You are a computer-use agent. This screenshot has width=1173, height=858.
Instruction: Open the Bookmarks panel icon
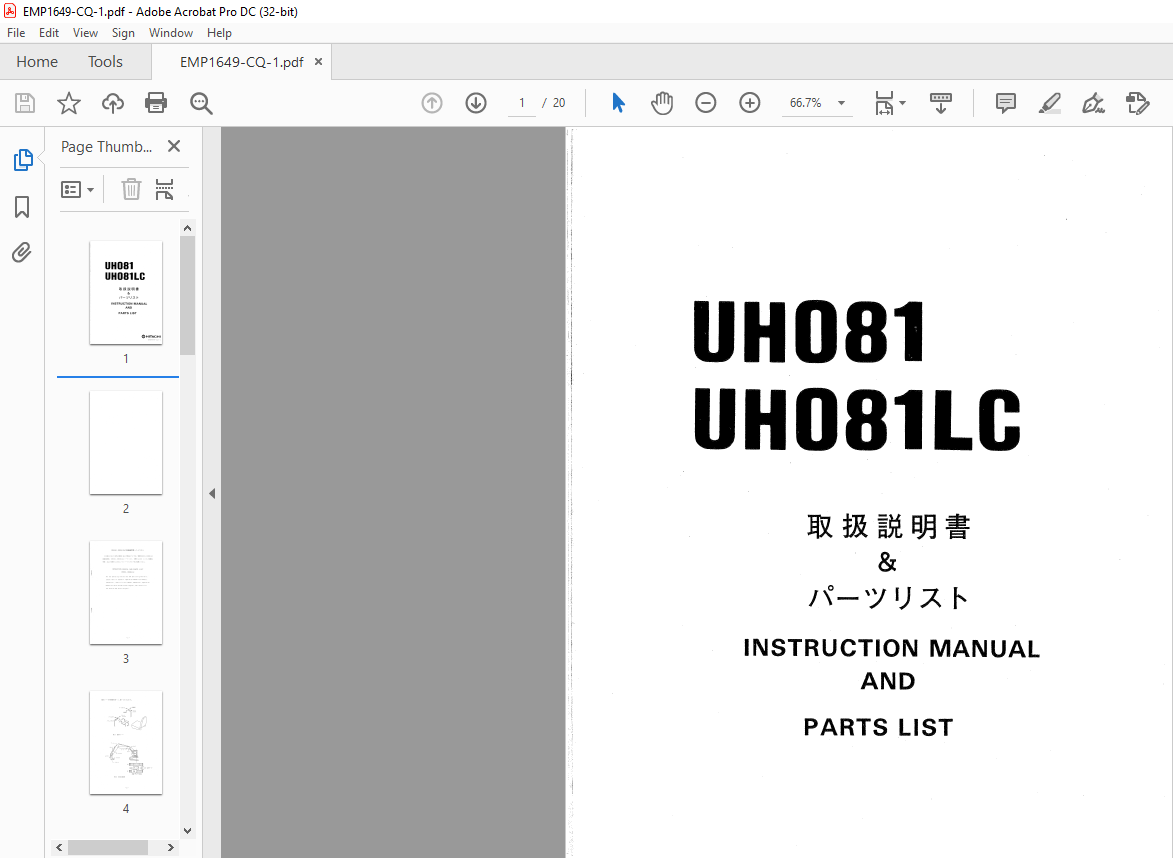(22, 207)
